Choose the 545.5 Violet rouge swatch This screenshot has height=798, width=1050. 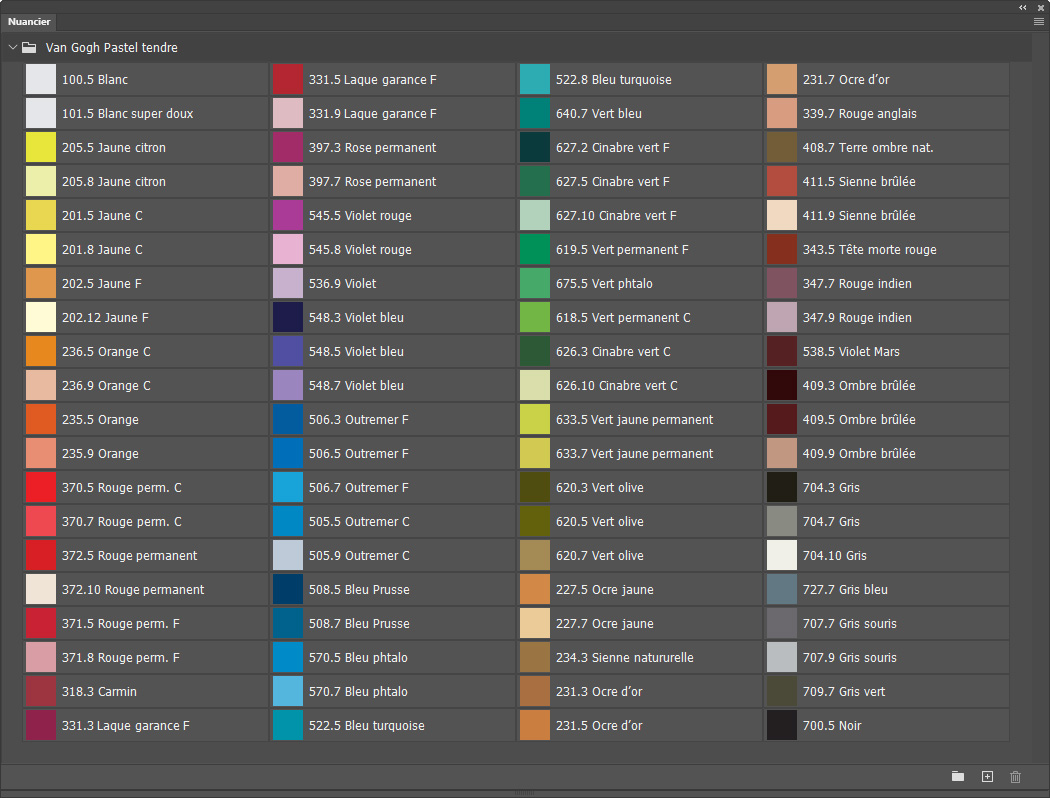click(x=288, y=216)
